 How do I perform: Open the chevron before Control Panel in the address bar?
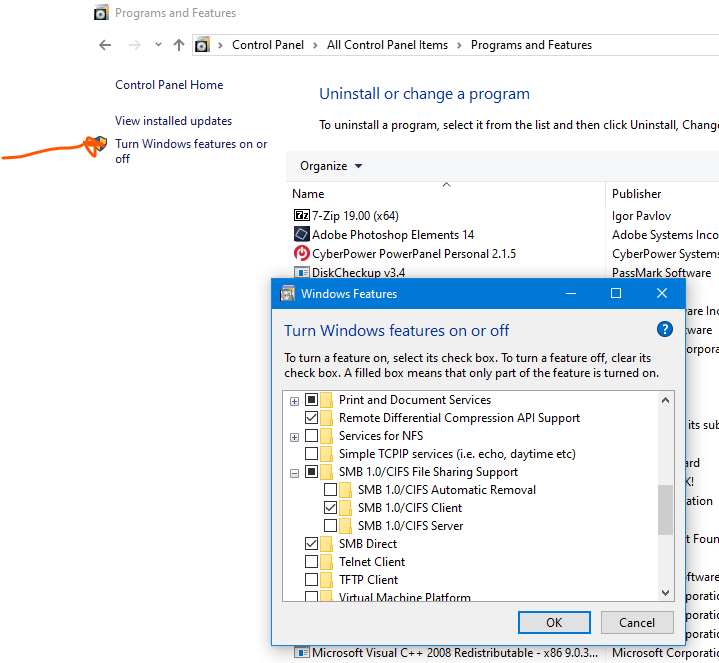(221, 45)
